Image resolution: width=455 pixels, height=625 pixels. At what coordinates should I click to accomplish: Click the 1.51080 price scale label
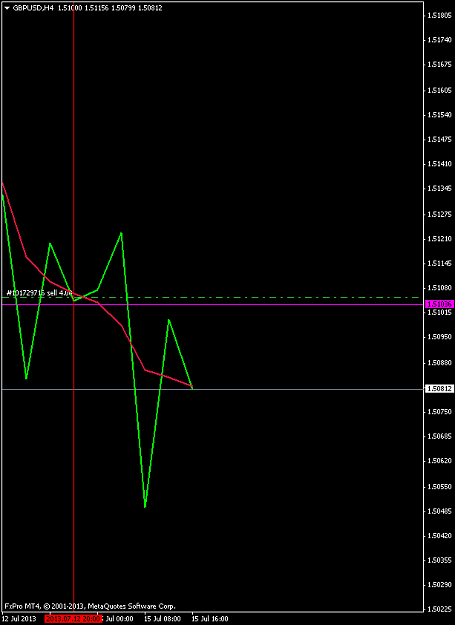click(x=440, y=287)
